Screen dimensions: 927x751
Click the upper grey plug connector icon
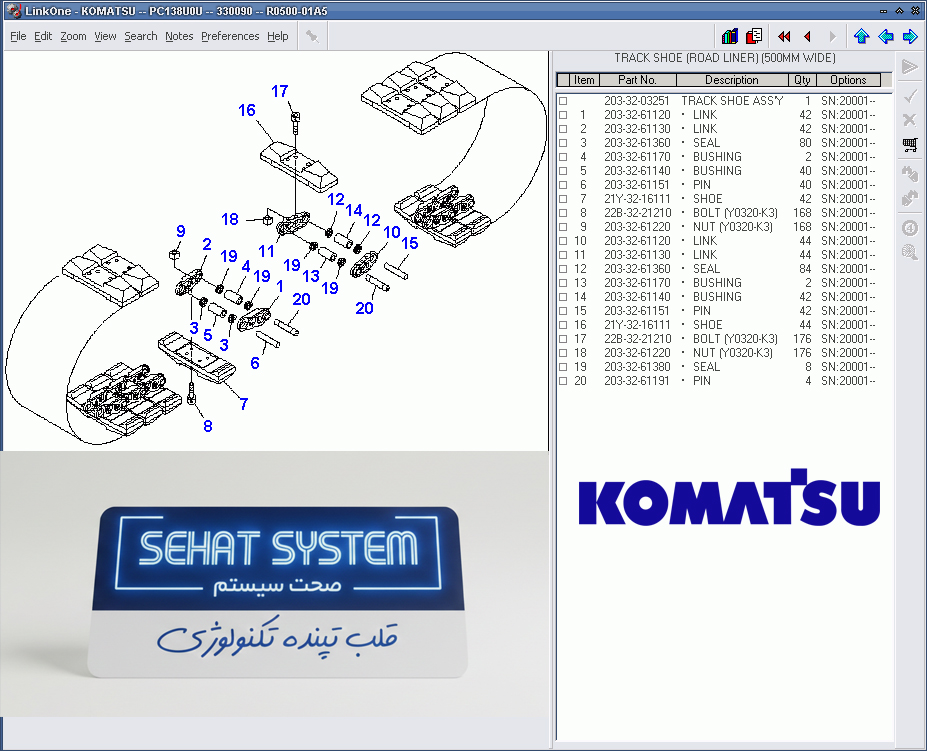coord(910,174)
